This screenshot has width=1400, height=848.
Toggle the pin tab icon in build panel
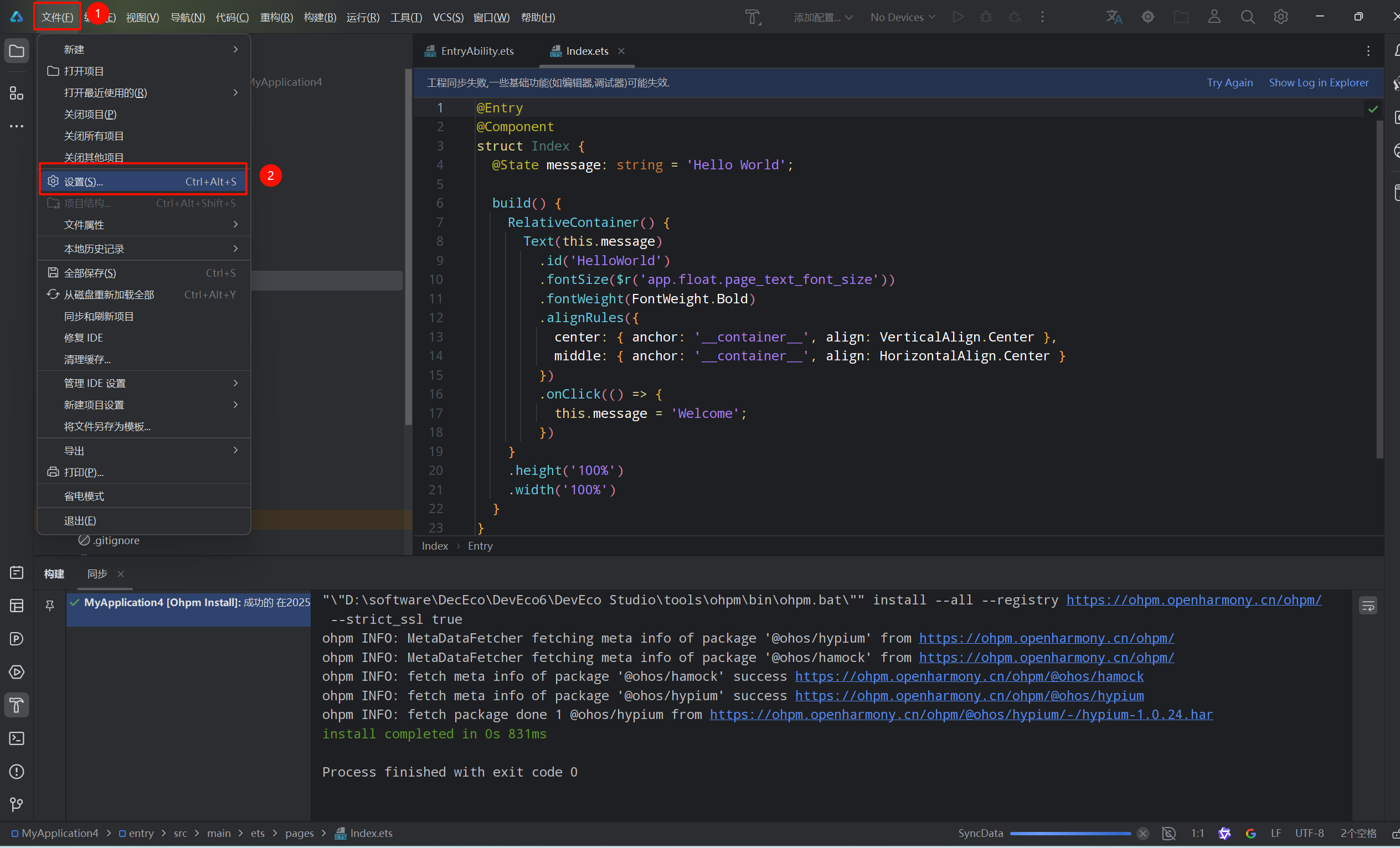tap(50, 606)
